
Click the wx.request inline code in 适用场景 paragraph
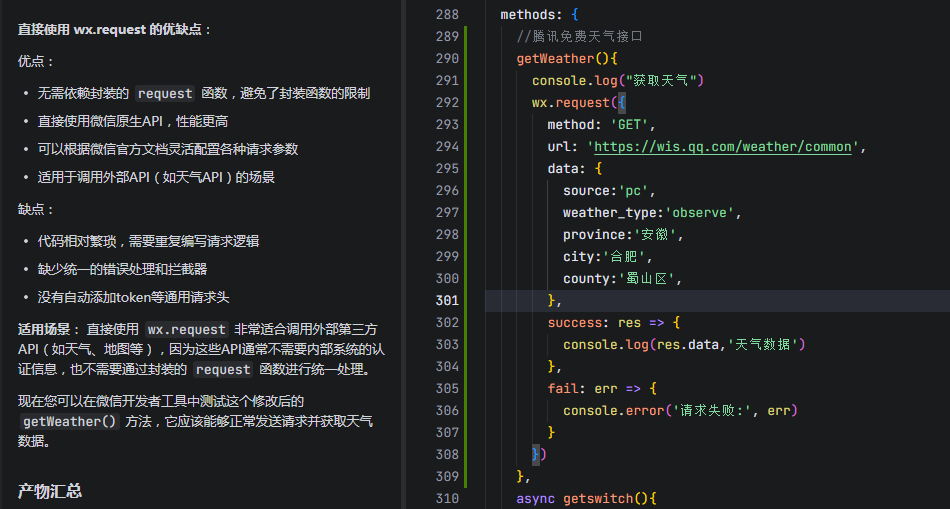click(186, 329)
